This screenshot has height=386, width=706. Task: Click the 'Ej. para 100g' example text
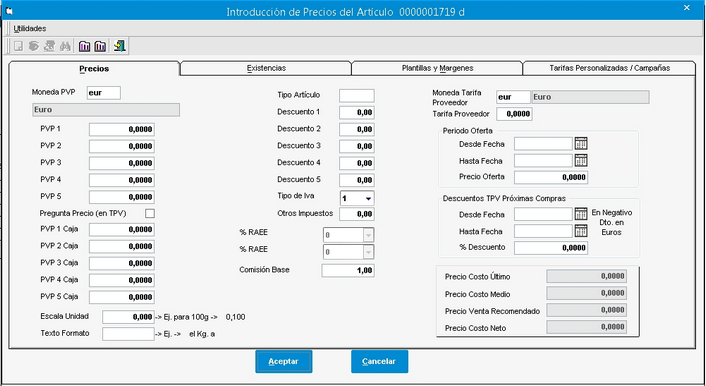[x=187, y=317]
